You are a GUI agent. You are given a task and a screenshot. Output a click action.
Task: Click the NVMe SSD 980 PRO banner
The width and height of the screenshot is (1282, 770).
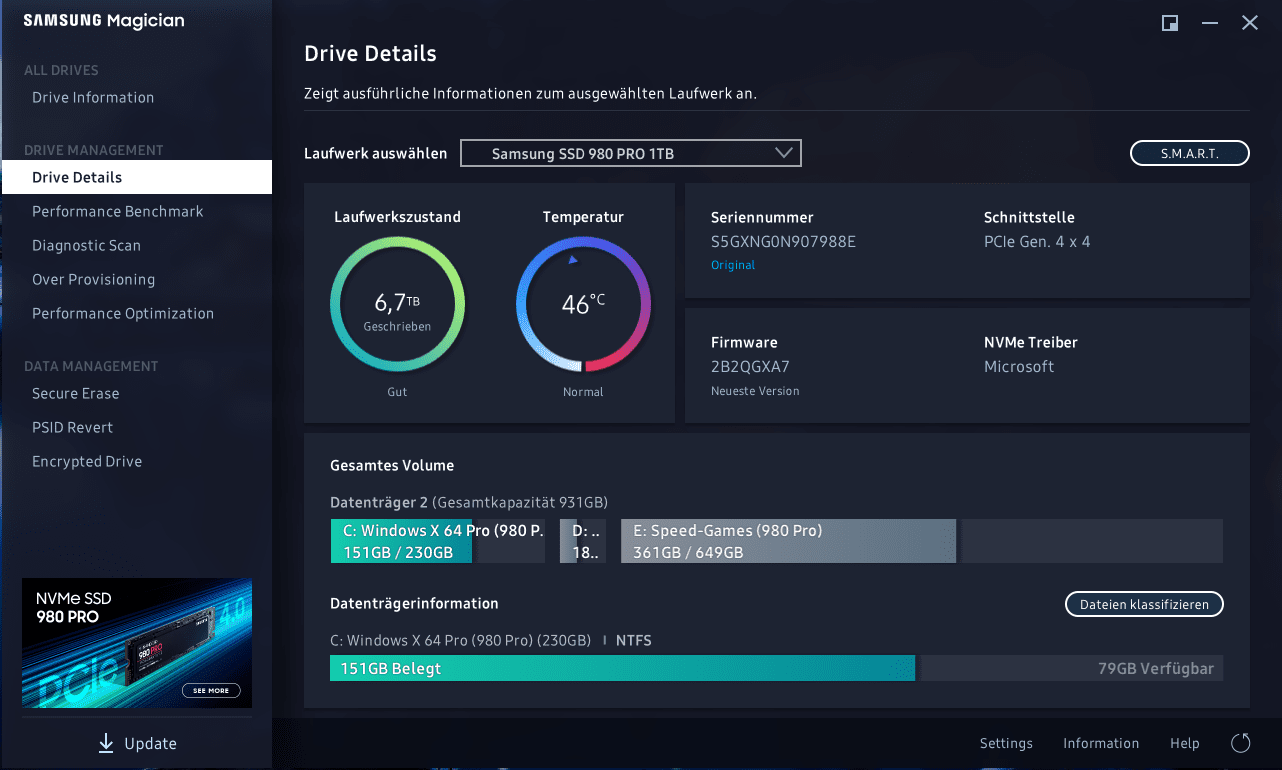137,643
